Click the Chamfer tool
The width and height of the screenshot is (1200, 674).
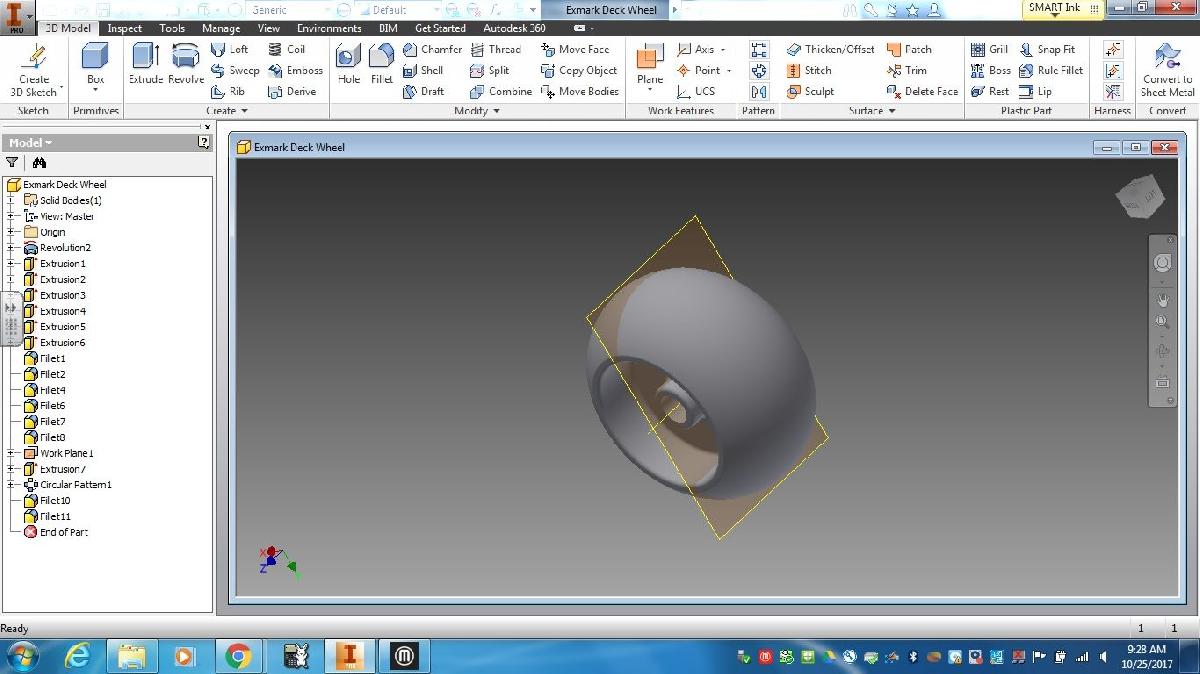tap(433, 49)
